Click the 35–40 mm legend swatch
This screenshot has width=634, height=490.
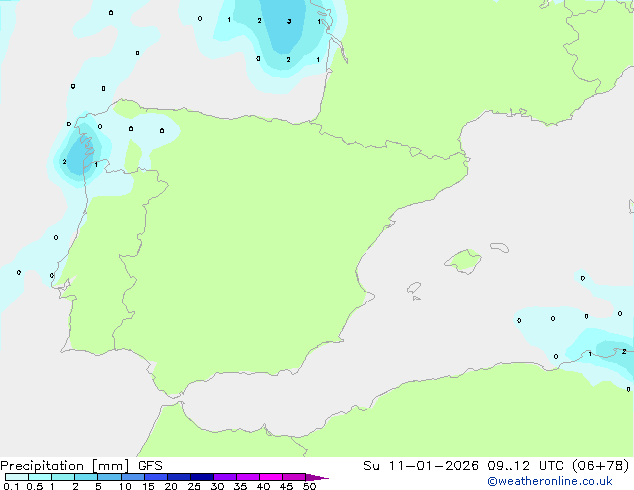[x=248, y=477]
